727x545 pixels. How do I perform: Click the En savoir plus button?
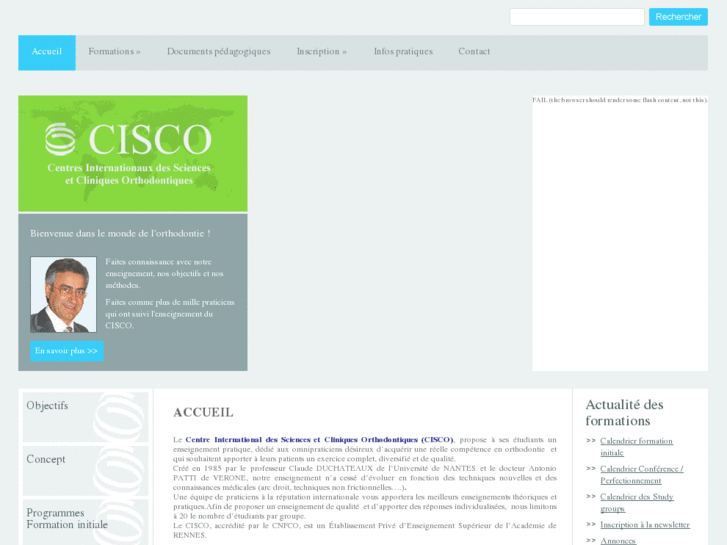click(67, 351)
